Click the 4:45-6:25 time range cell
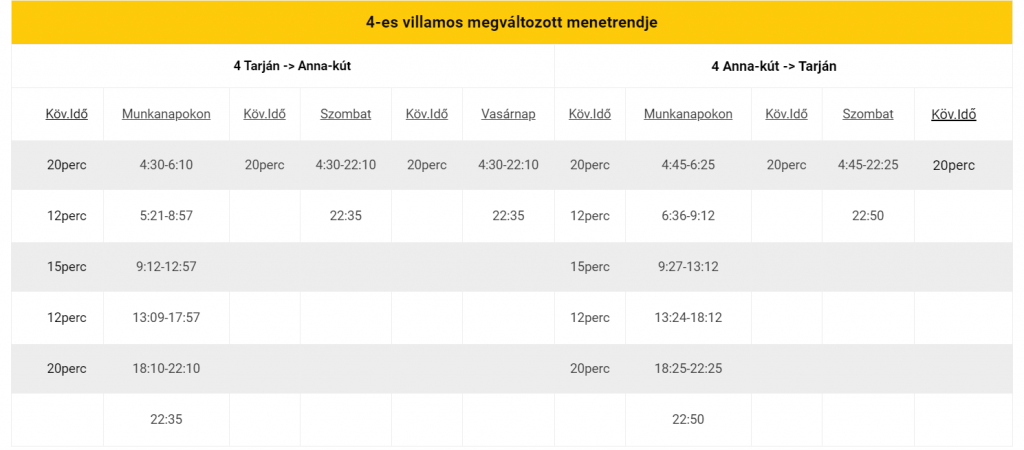 [x=688, y=165]
